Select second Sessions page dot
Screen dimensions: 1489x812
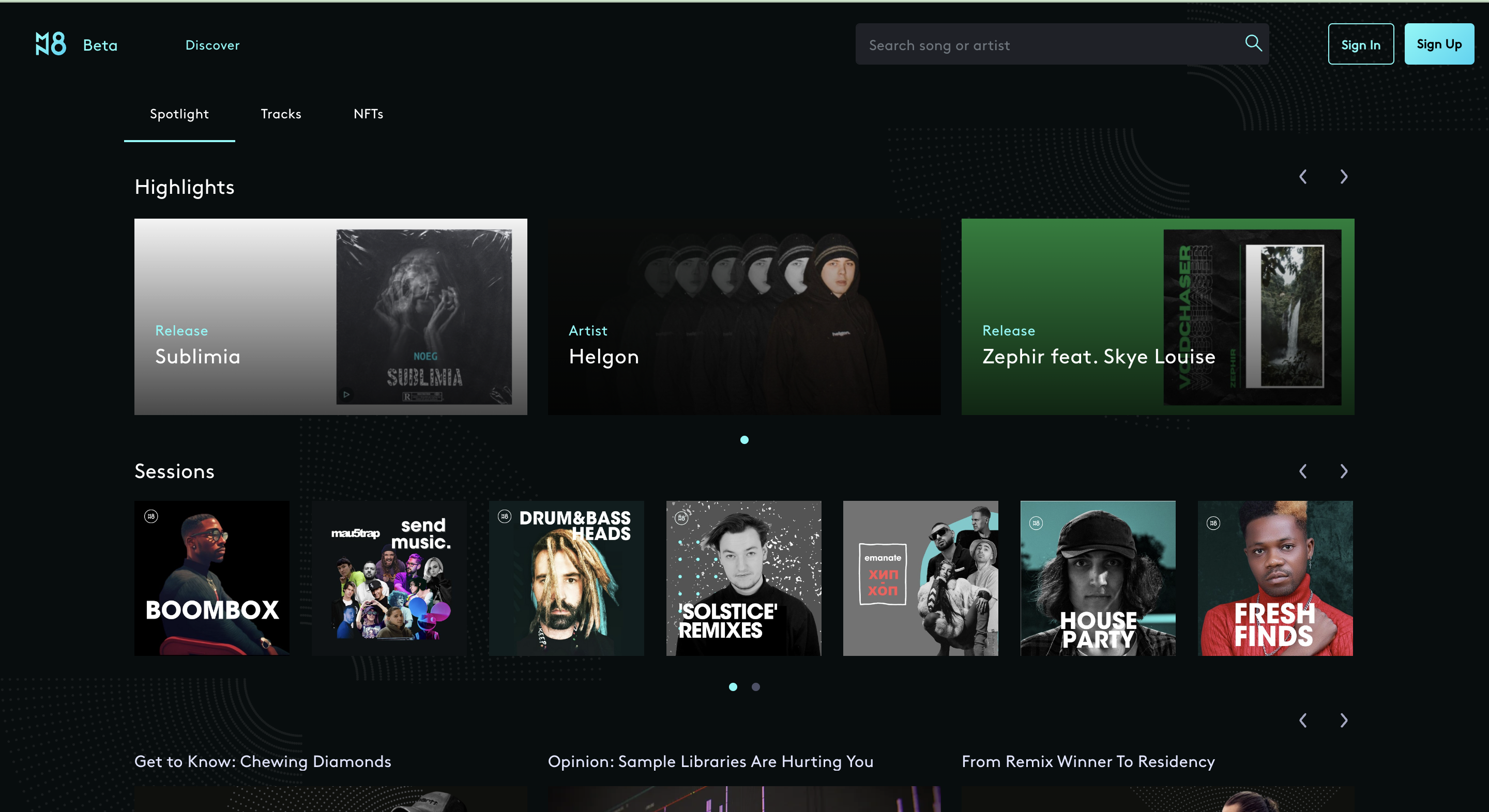coord(755,686)
